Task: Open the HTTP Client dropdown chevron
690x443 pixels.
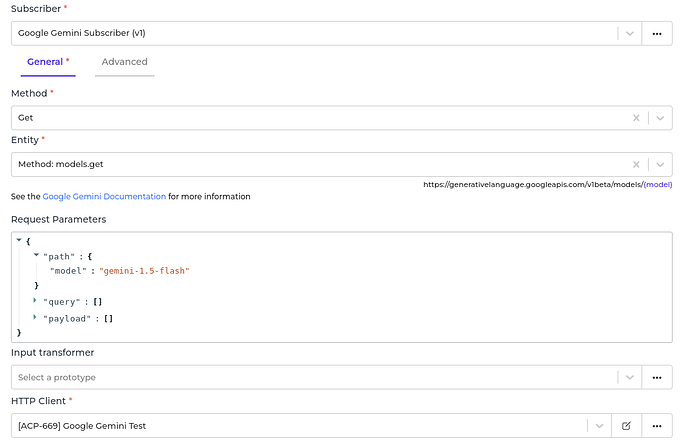Action: [x=599, y=426]
